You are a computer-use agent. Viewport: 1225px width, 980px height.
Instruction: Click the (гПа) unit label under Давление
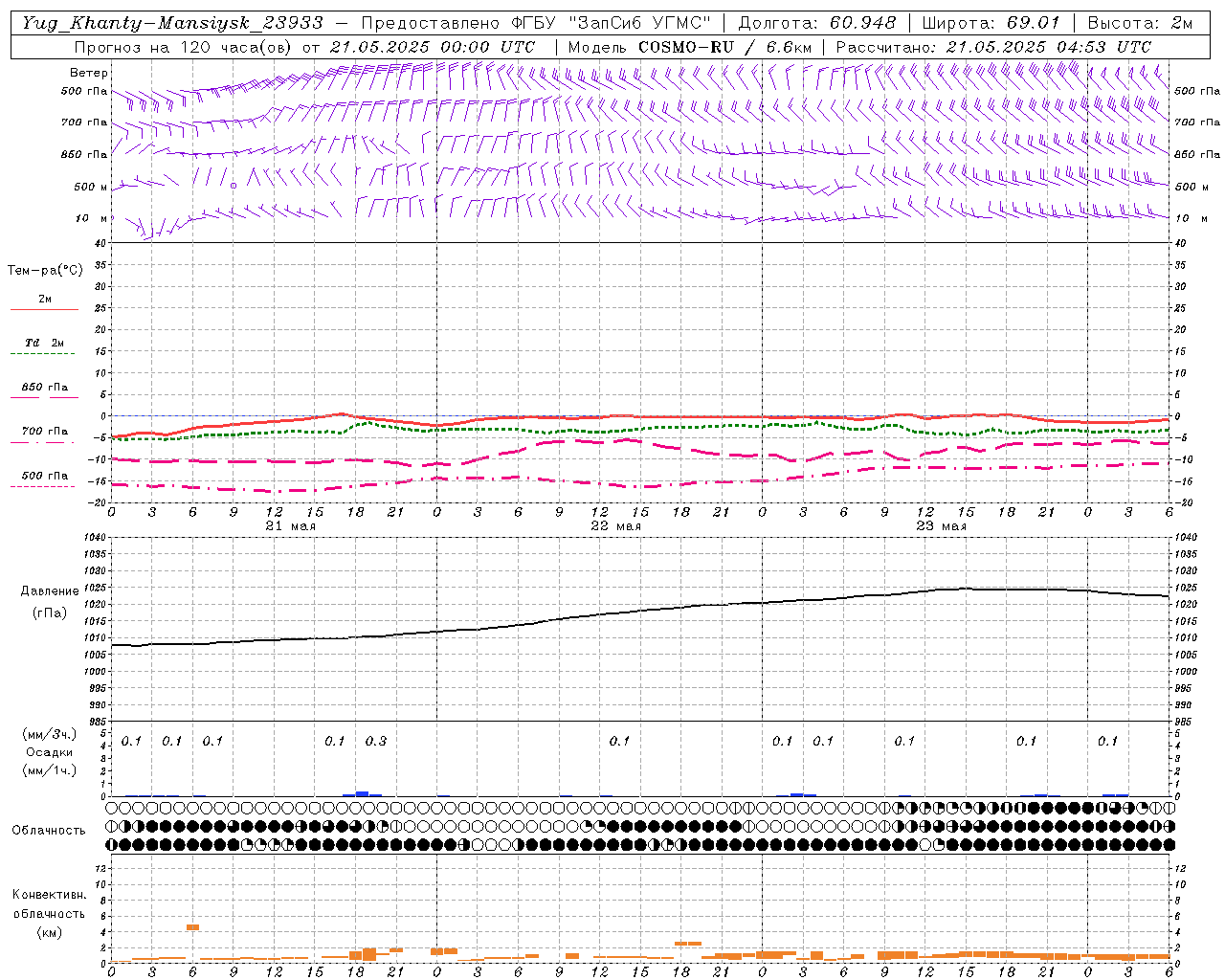click(x=50, y=613)
